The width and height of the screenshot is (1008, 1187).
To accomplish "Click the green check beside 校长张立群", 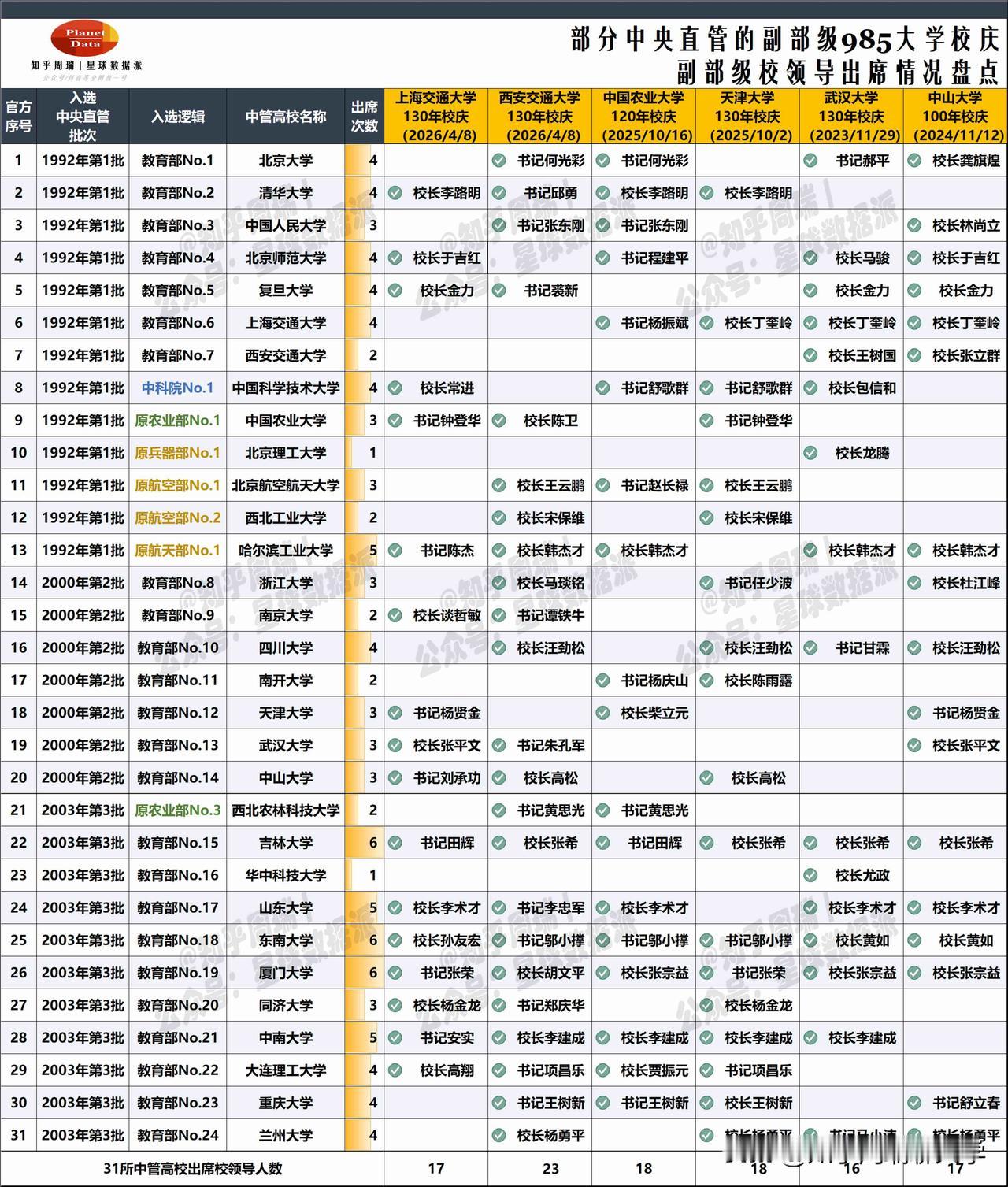I will point(914,355).
